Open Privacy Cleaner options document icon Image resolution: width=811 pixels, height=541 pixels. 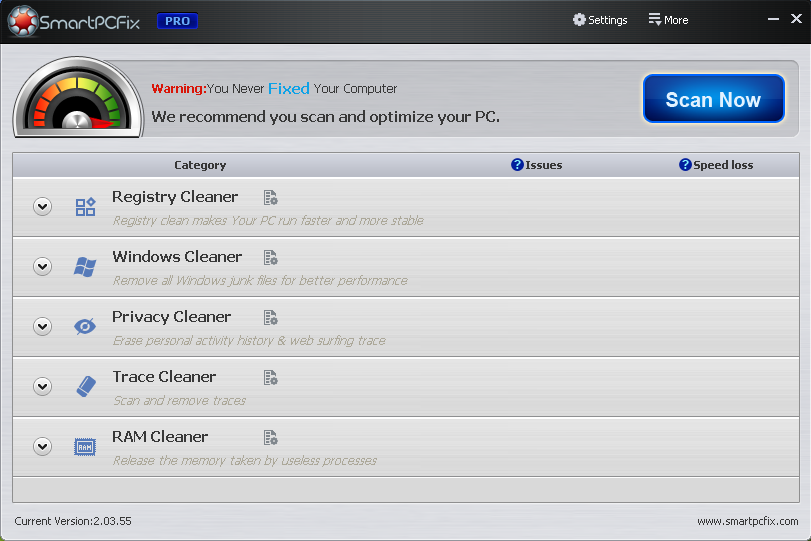click(271, 318)
